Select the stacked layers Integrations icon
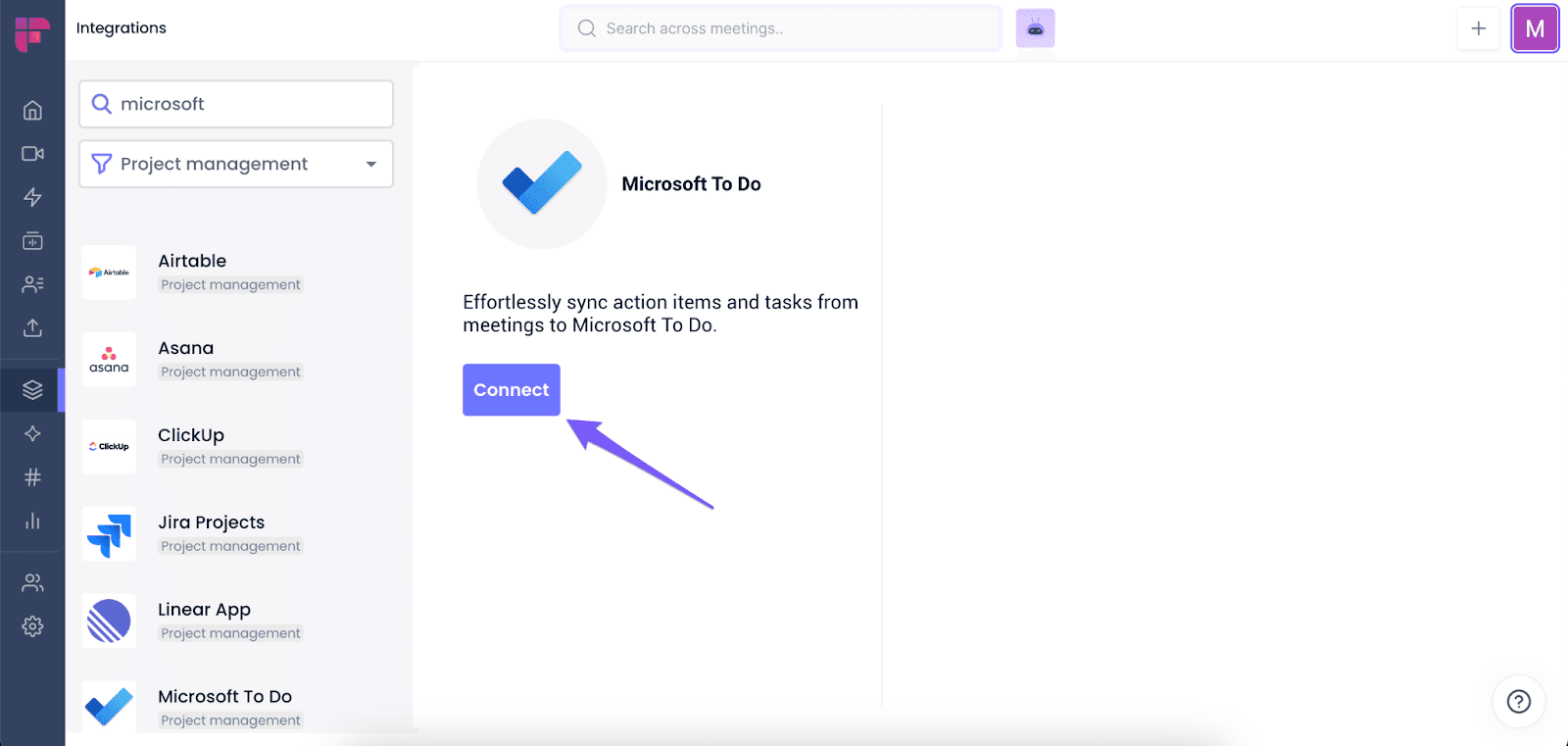This screenshot has width=1568, height=746. coord(32,390)
